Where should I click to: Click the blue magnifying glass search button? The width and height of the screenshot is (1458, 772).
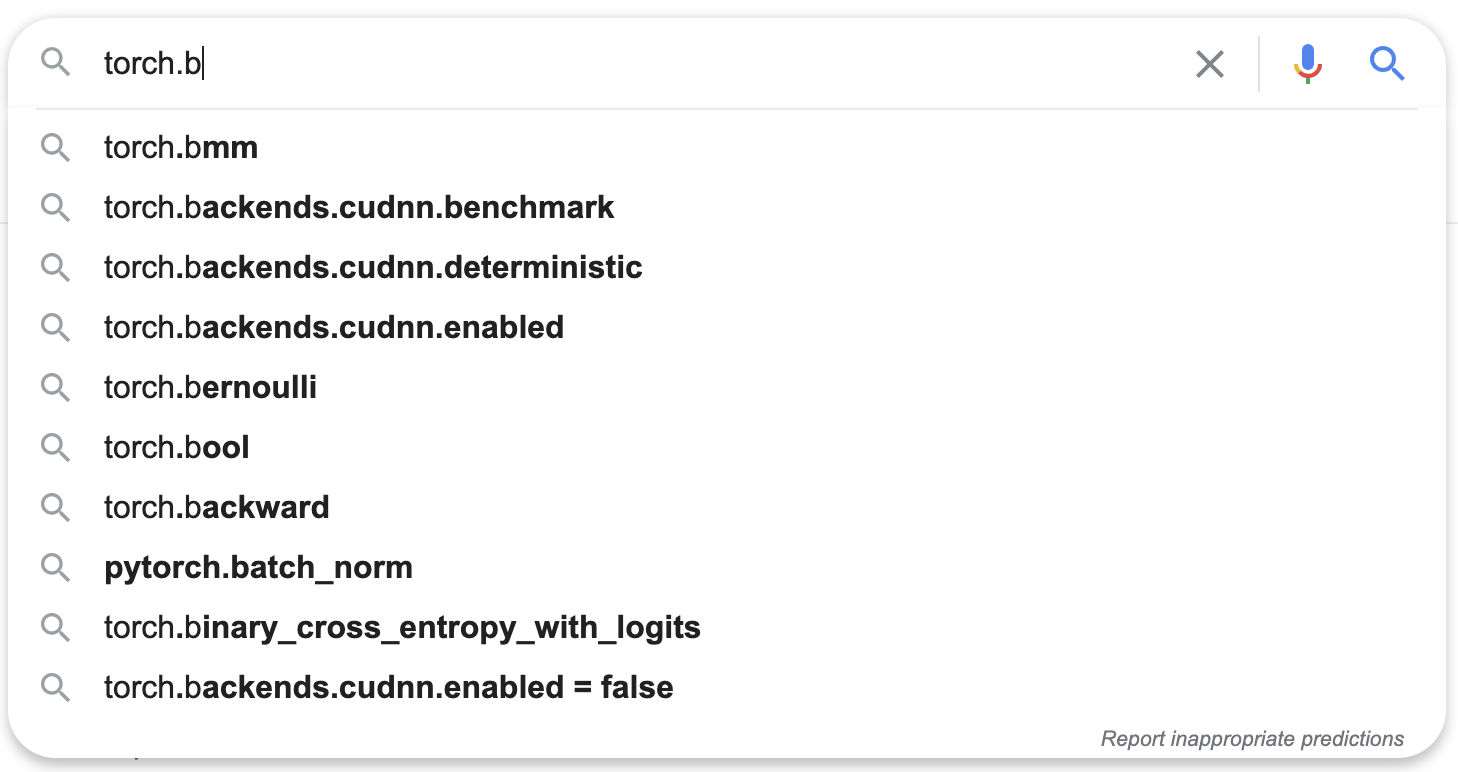click(1388, 65)
